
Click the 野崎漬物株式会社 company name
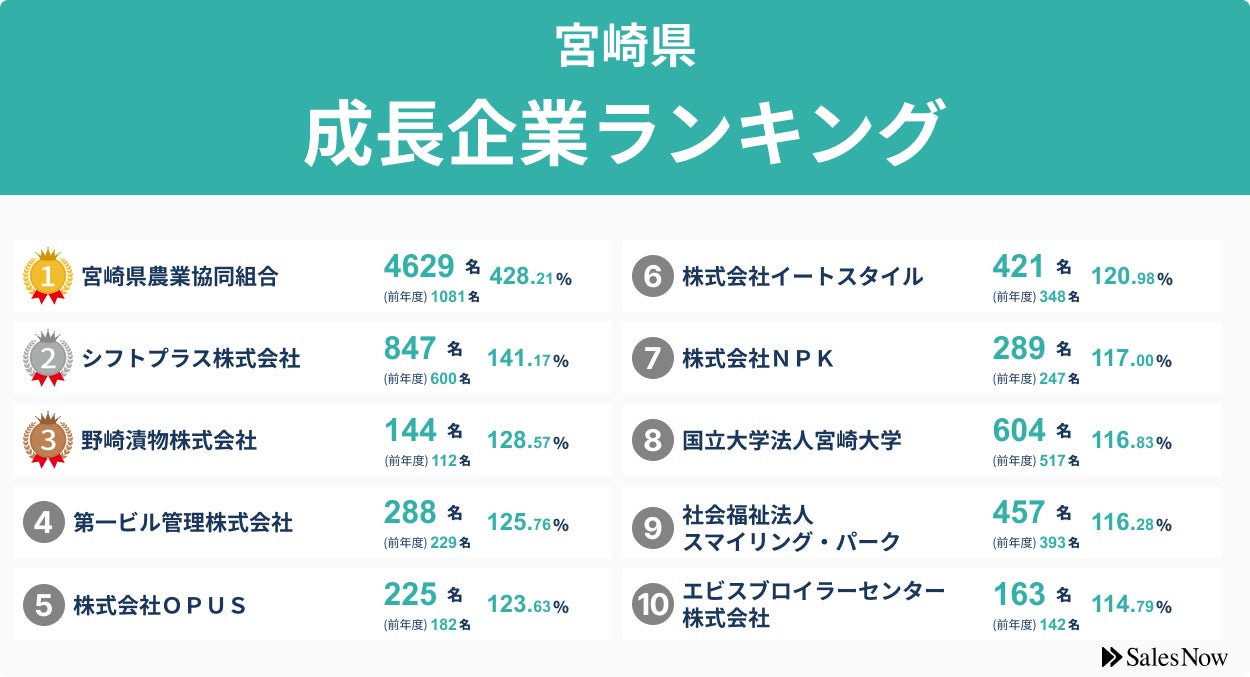169,440
